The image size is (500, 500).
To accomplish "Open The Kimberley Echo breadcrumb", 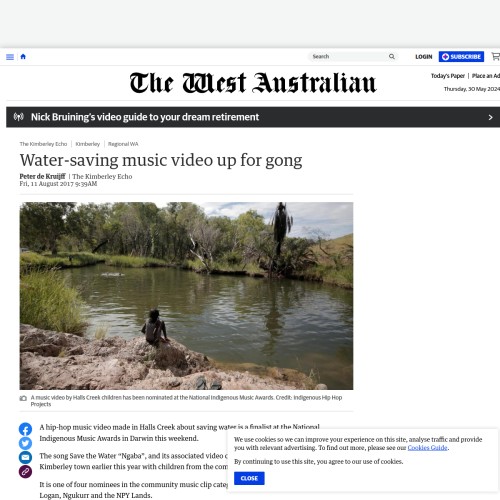I will coord(43,144).
